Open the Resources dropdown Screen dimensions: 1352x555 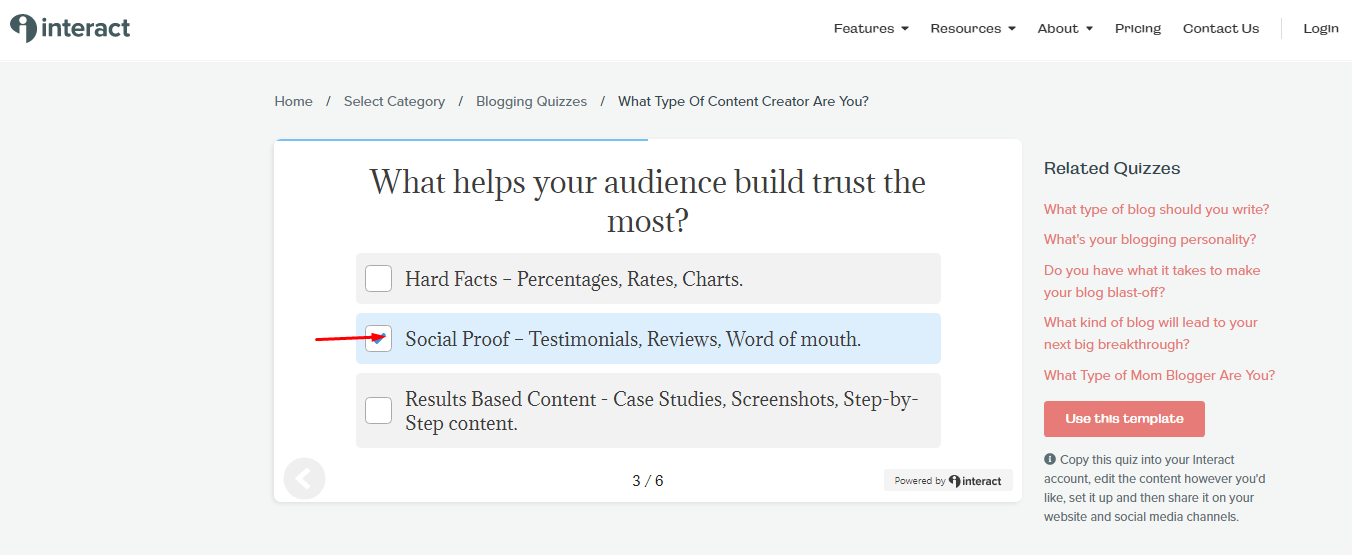click(x=973, y=28)
